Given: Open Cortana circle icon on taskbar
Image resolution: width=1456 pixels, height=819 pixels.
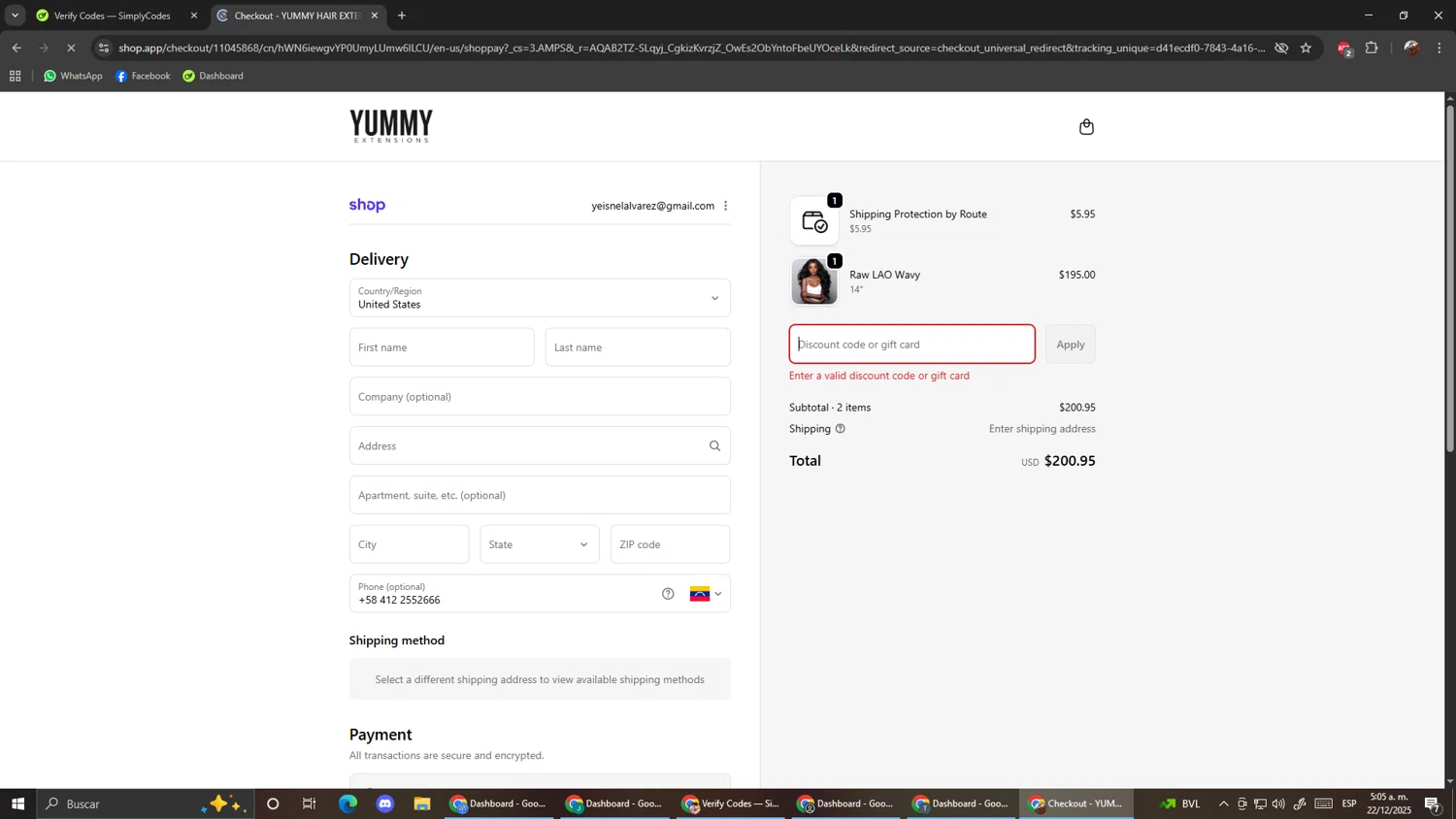Looking at the screenshot, I should point(273,803).
